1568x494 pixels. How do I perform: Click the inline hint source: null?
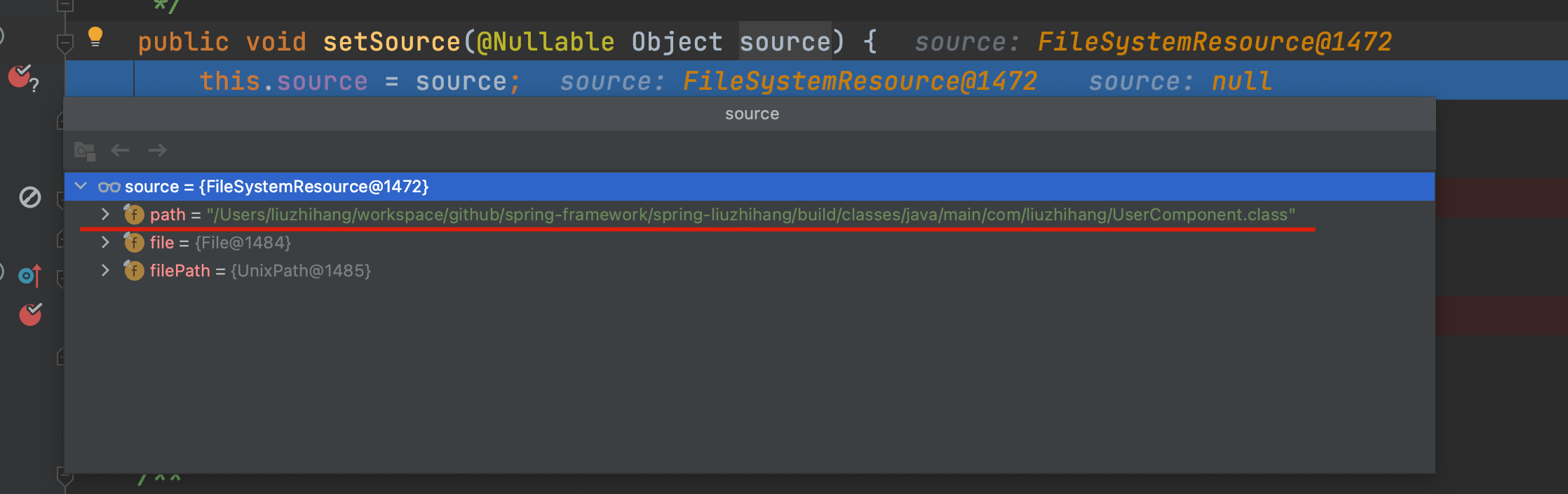coord(1180,81)
